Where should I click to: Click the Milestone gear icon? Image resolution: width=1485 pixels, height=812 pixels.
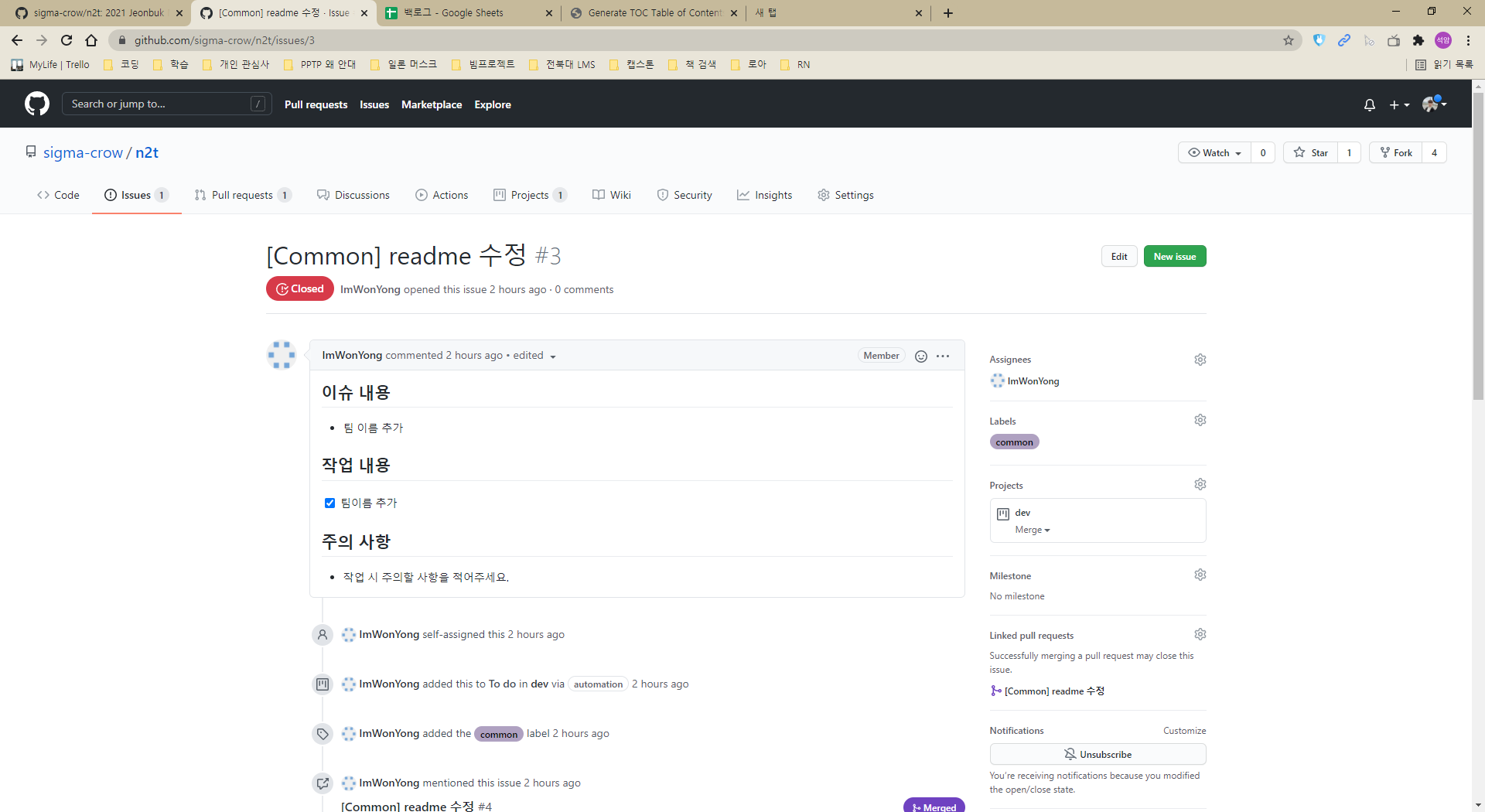(1200, 575)
